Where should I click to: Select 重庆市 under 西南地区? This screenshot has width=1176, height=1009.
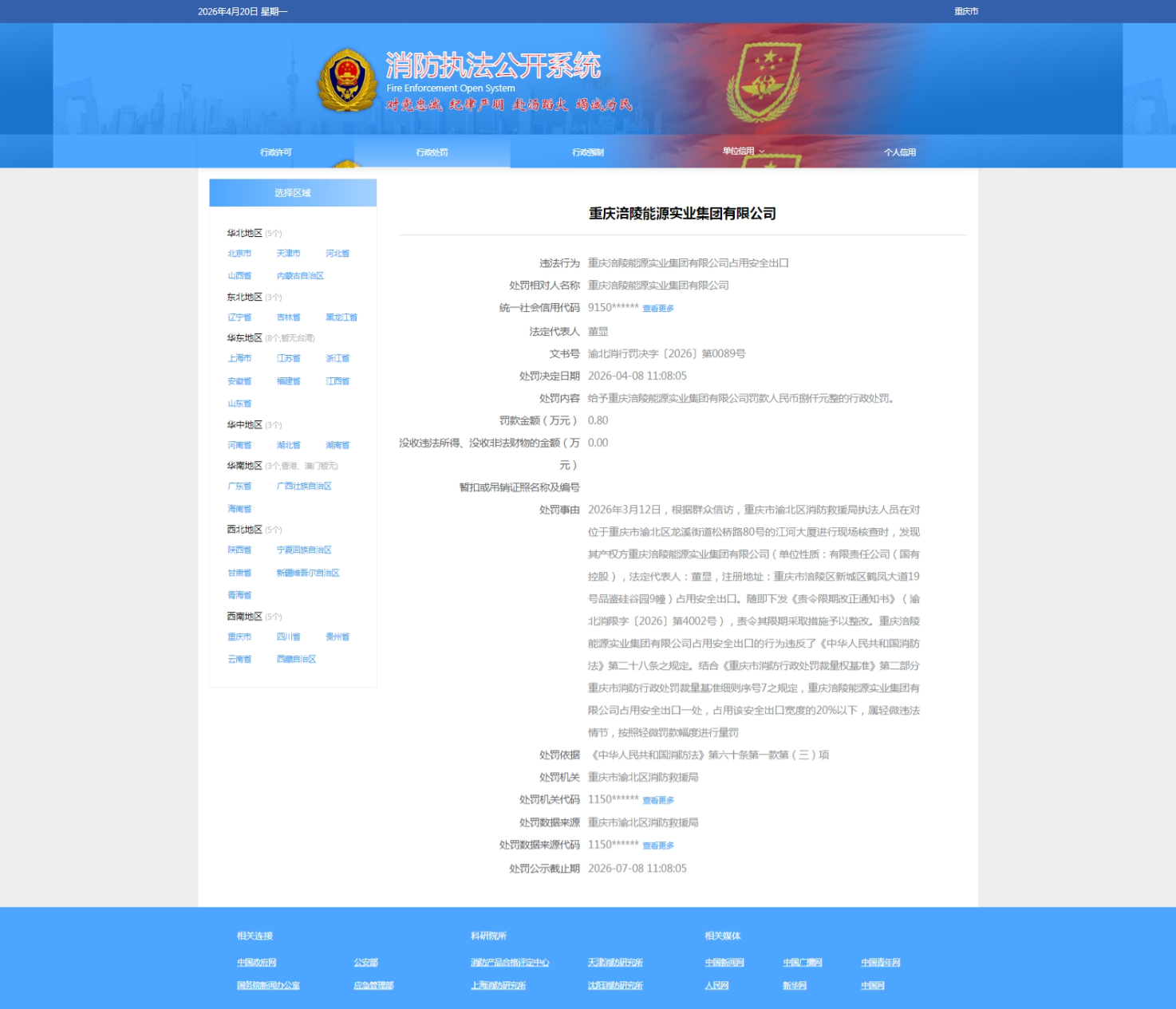[x=239, y=637]
